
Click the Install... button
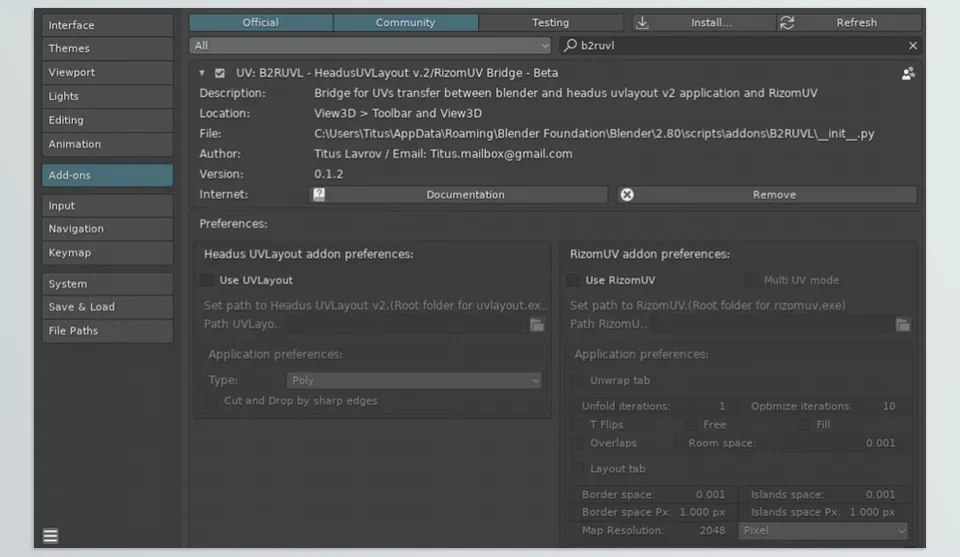point(704,23)
